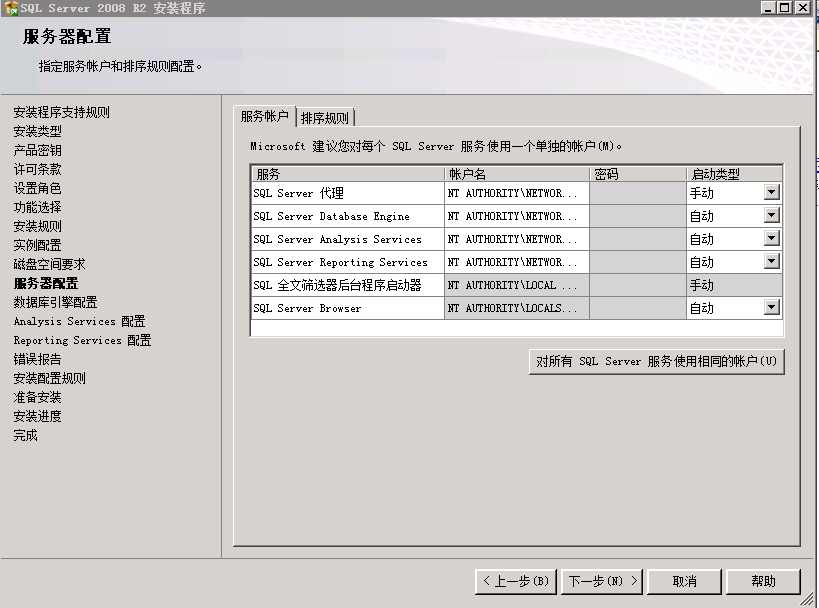Open startup type dropdown for Reporting Services
819x608 pixels.
point(771,261)
